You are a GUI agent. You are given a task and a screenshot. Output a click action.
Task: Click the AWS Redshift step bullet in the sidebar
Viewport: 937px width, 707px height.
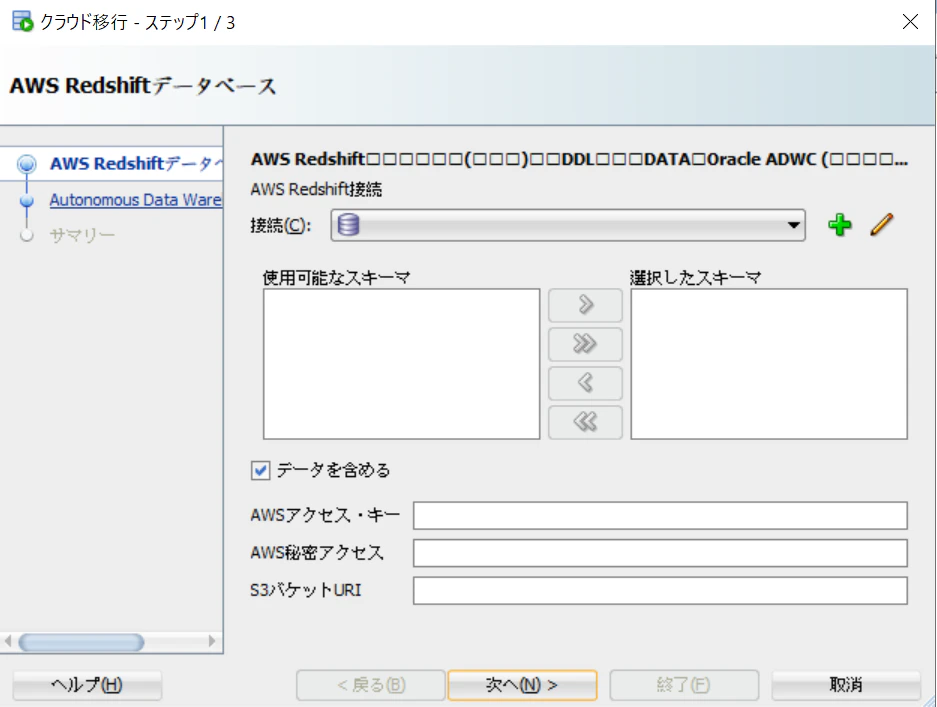26,164
